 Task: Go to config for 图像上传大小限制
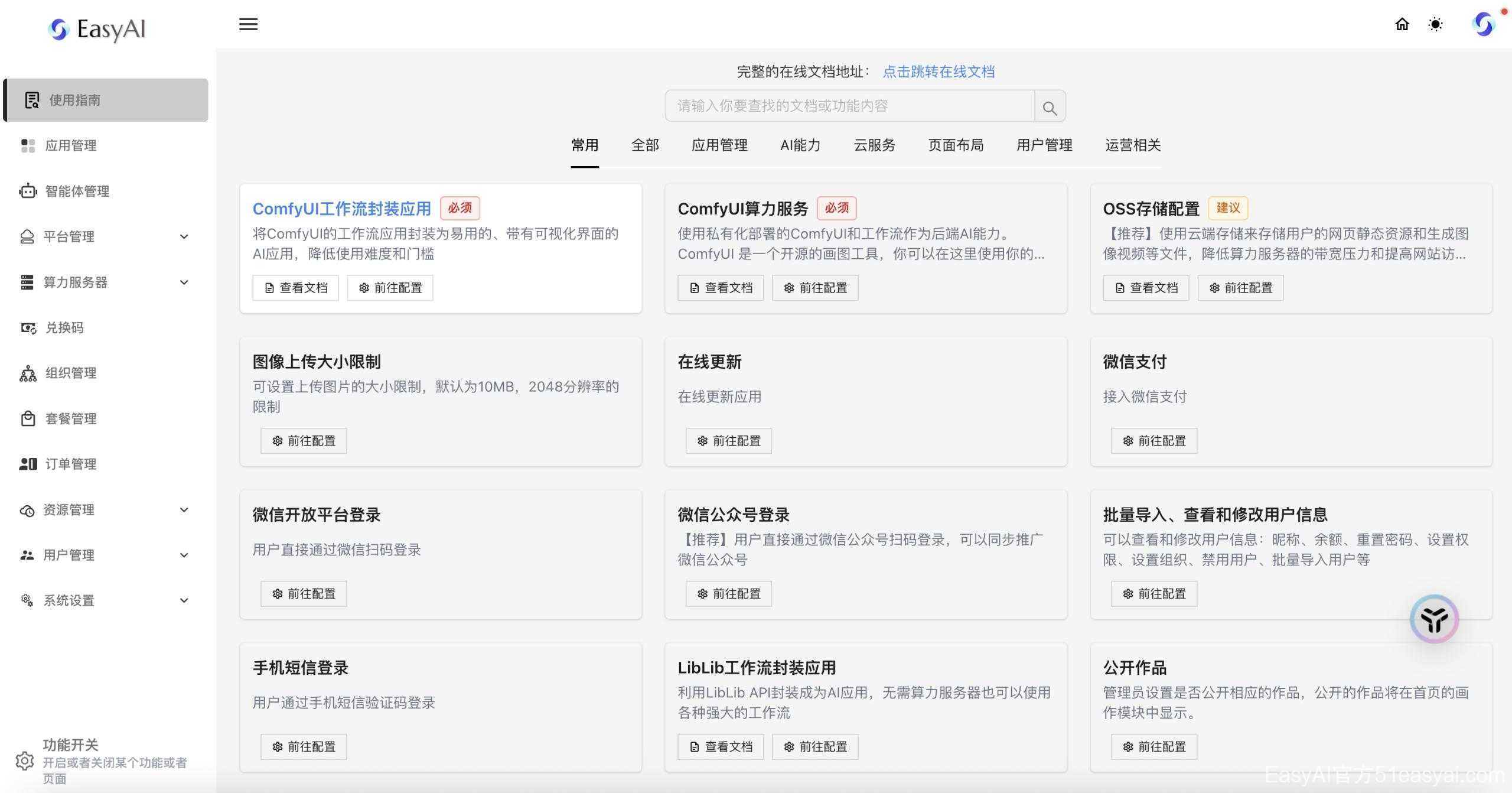pos(304,441)
